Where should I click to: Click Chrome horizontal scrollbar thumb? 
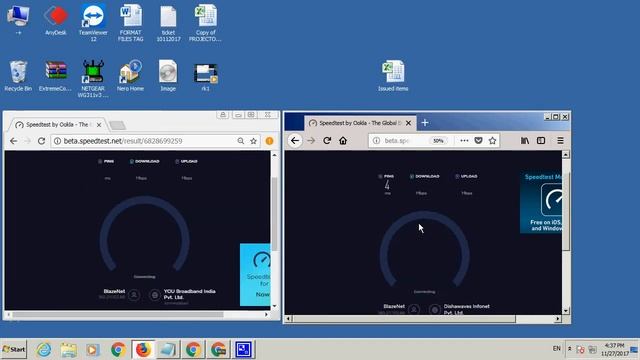(x=118, y=314)
